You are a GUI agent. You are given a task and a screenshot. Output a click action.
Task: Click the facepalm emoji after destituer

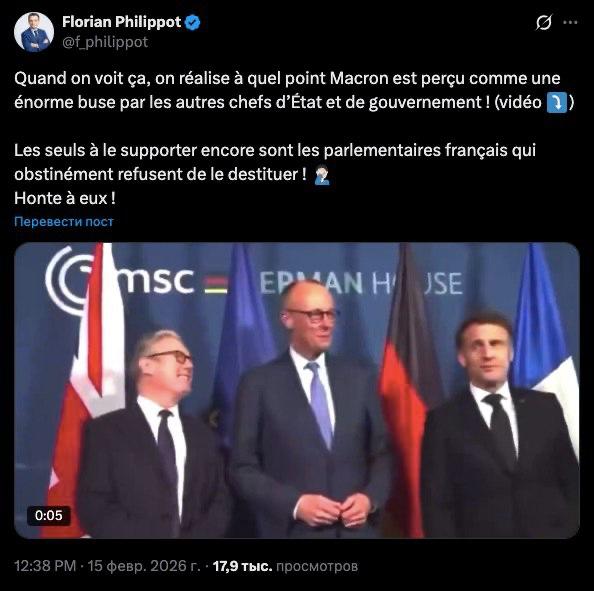point(322,175)
